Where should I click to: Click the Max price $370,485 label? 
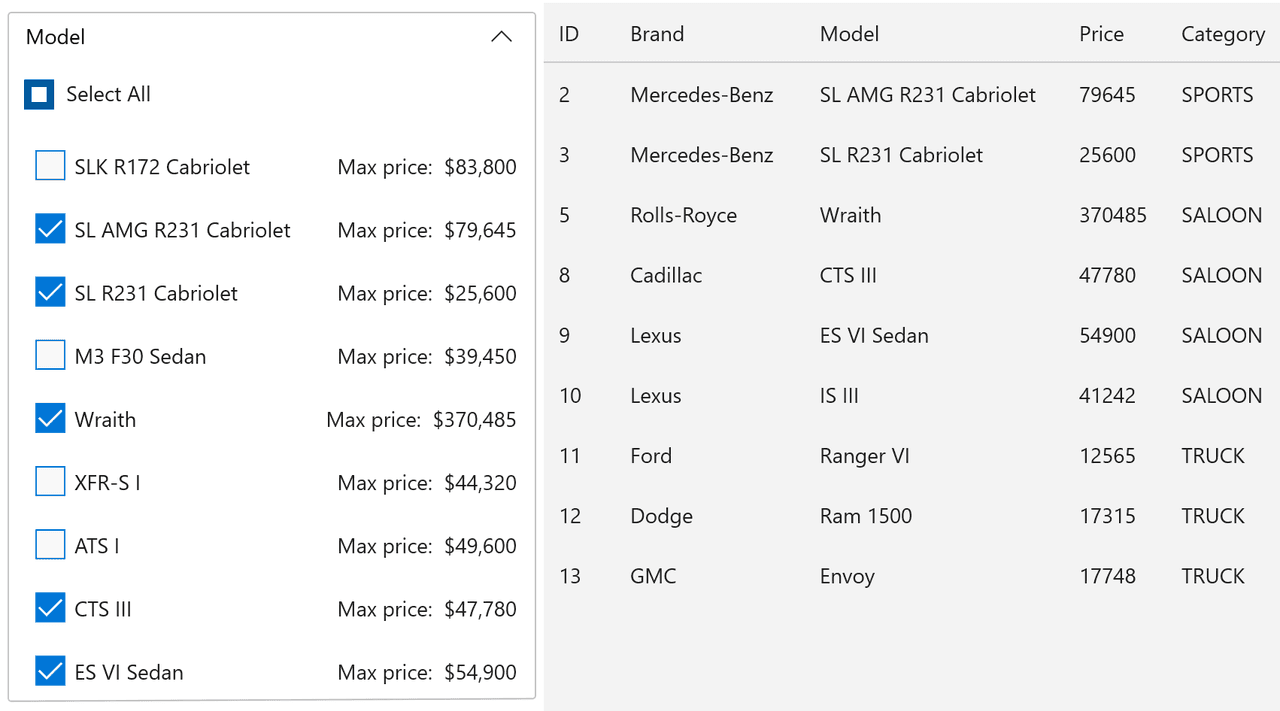pyautogui.click(x=421, y=420)
